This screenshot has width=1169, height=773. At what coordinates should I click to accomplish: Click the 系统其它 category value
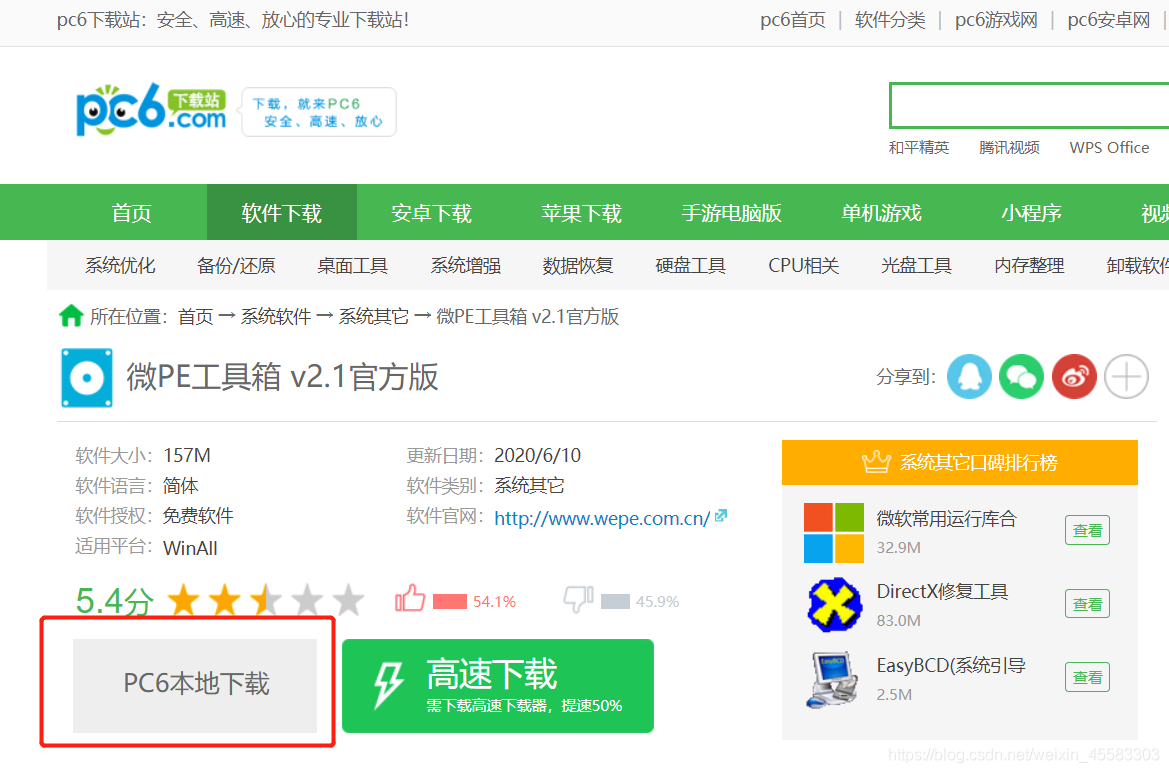click(529, 486)
